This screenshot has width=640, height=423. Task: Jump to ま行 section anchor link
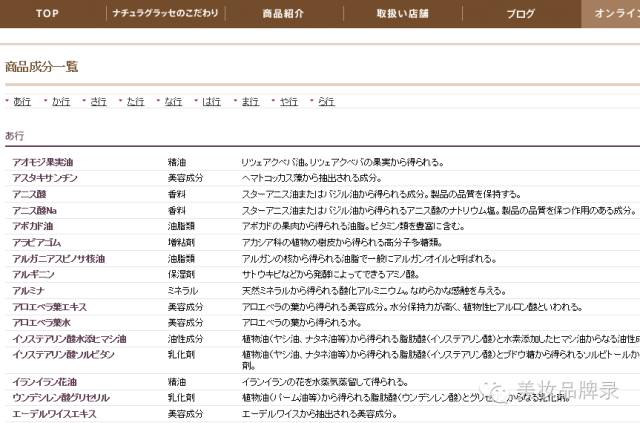point(249,102)
